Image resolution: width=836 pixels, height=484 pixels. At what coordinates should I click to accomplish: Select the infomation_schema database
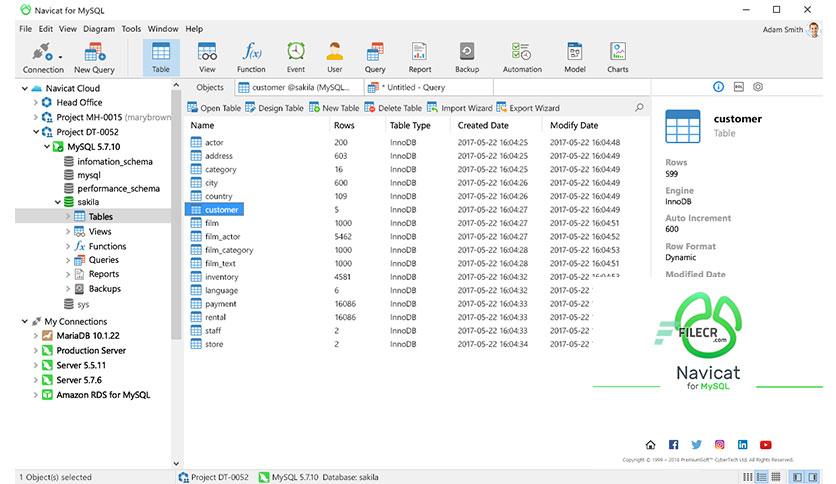pos(108,161)
